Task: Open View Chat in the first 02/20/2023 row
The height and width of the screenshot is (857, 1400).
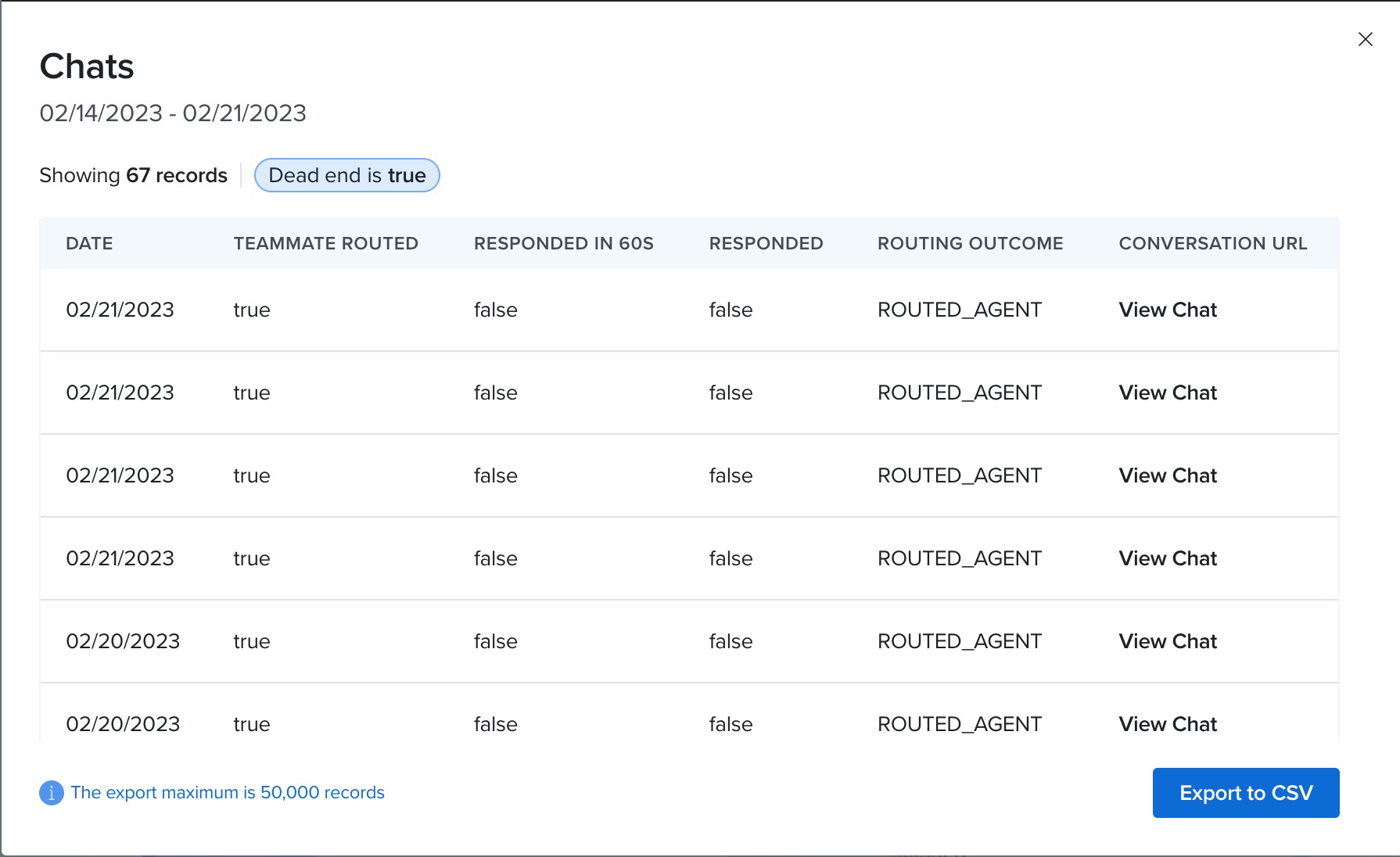Action: [1168, 641]
